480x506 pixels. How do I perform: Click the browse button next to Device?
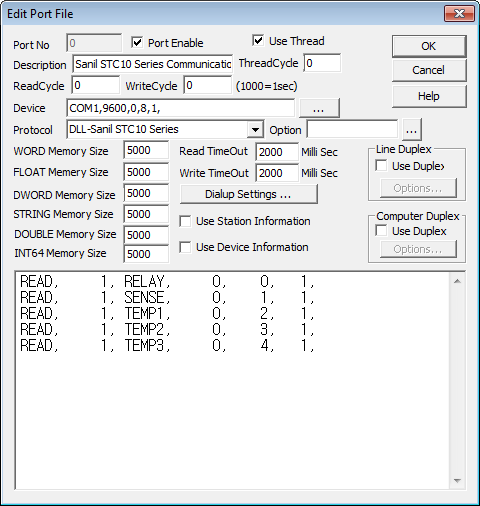point(319,108)
